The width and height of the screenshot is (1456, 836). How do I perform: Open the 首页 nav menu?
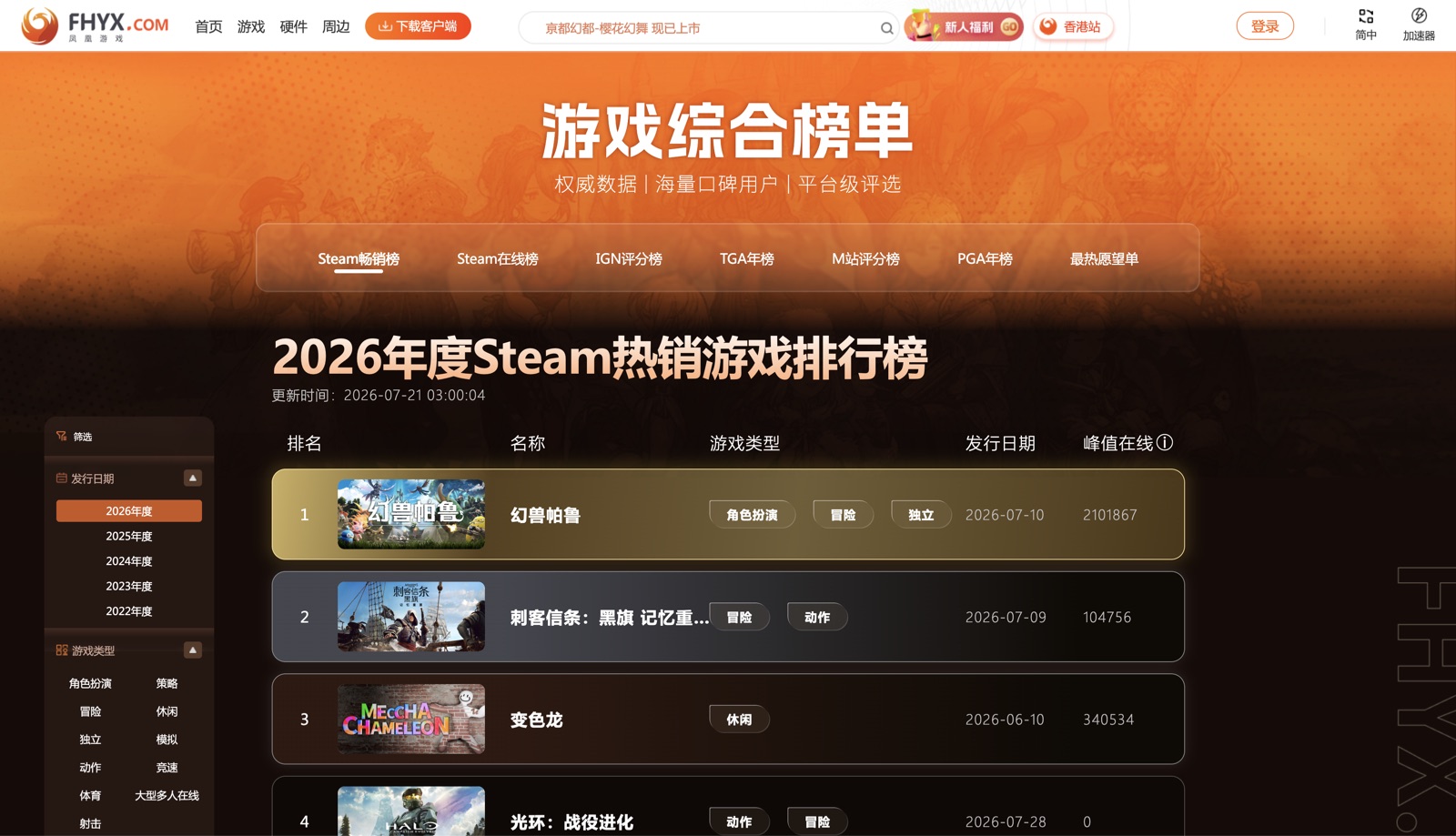(208, 26)
